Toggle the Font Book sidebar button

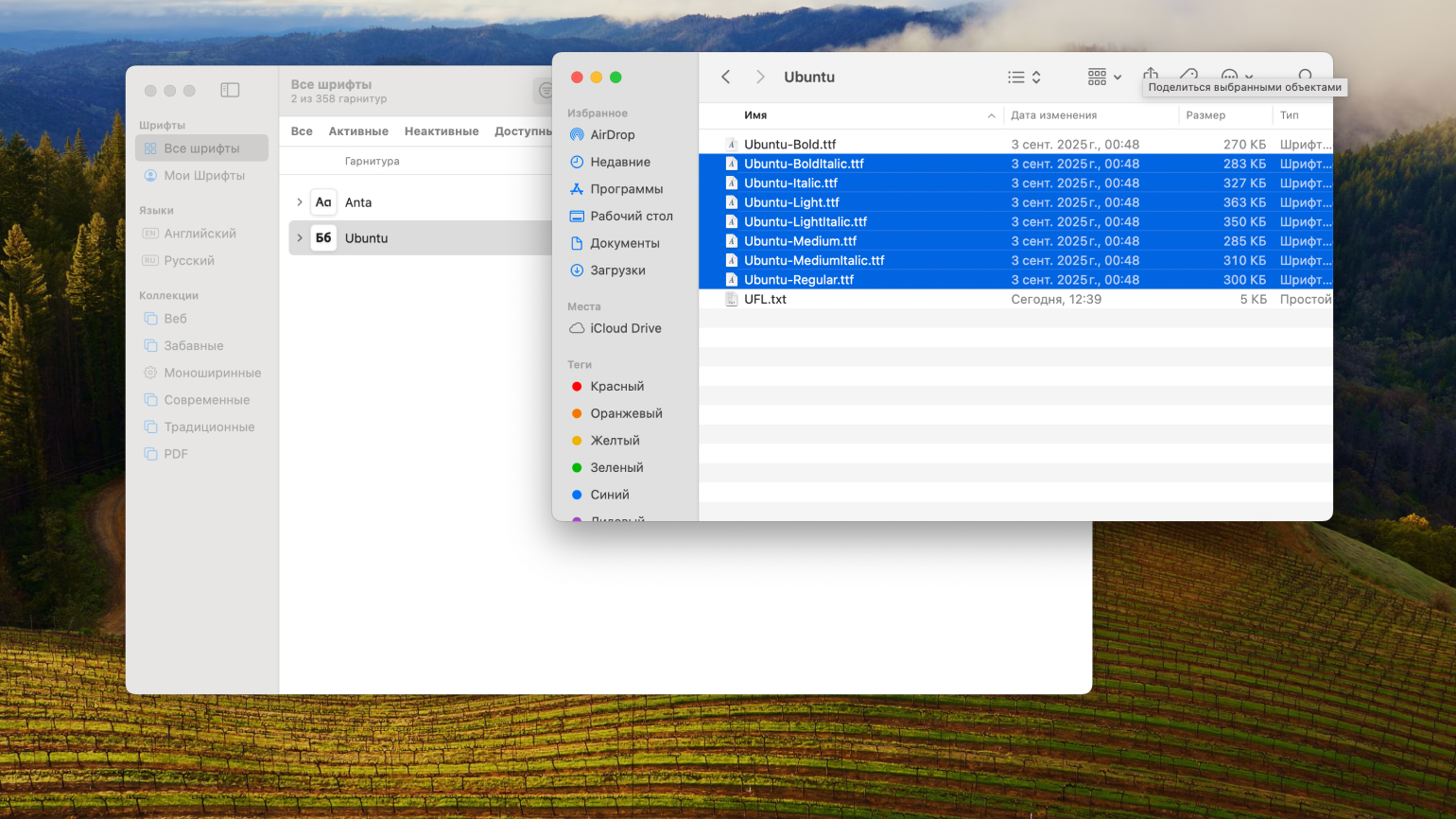(230, 91)
